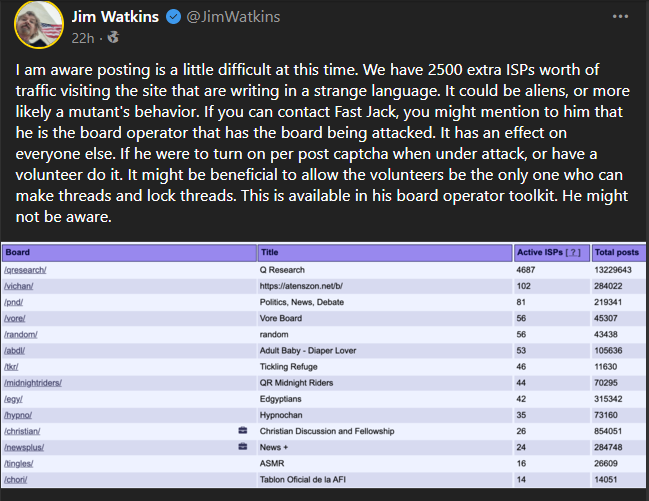Click the globe visibility icon beside 22h

[x=113, y=38]
